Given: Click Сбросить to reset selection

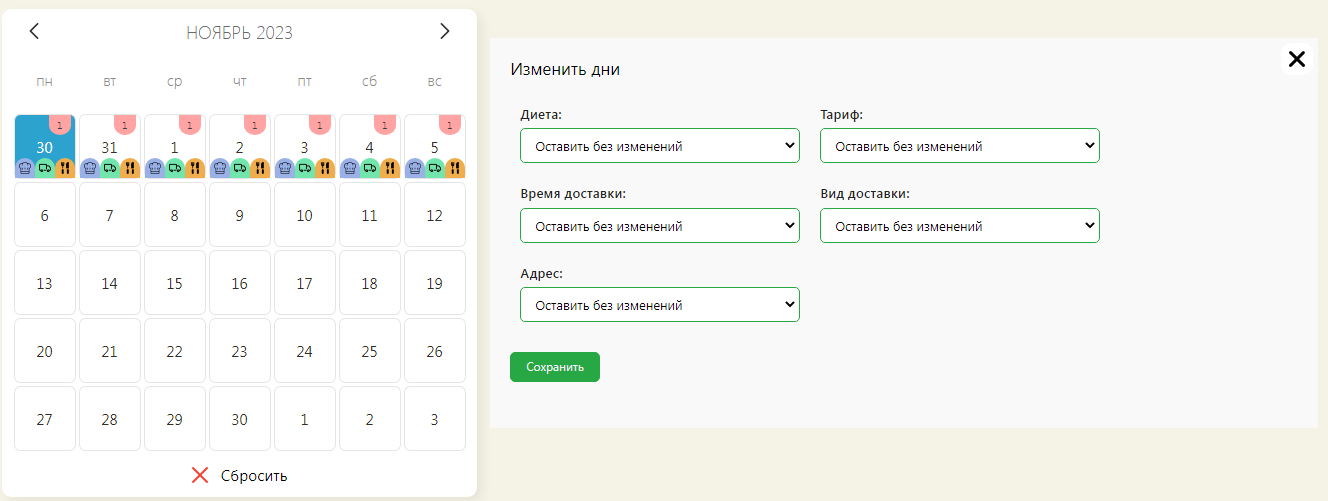Looking at the screenshot, I should tap(240, 475).
